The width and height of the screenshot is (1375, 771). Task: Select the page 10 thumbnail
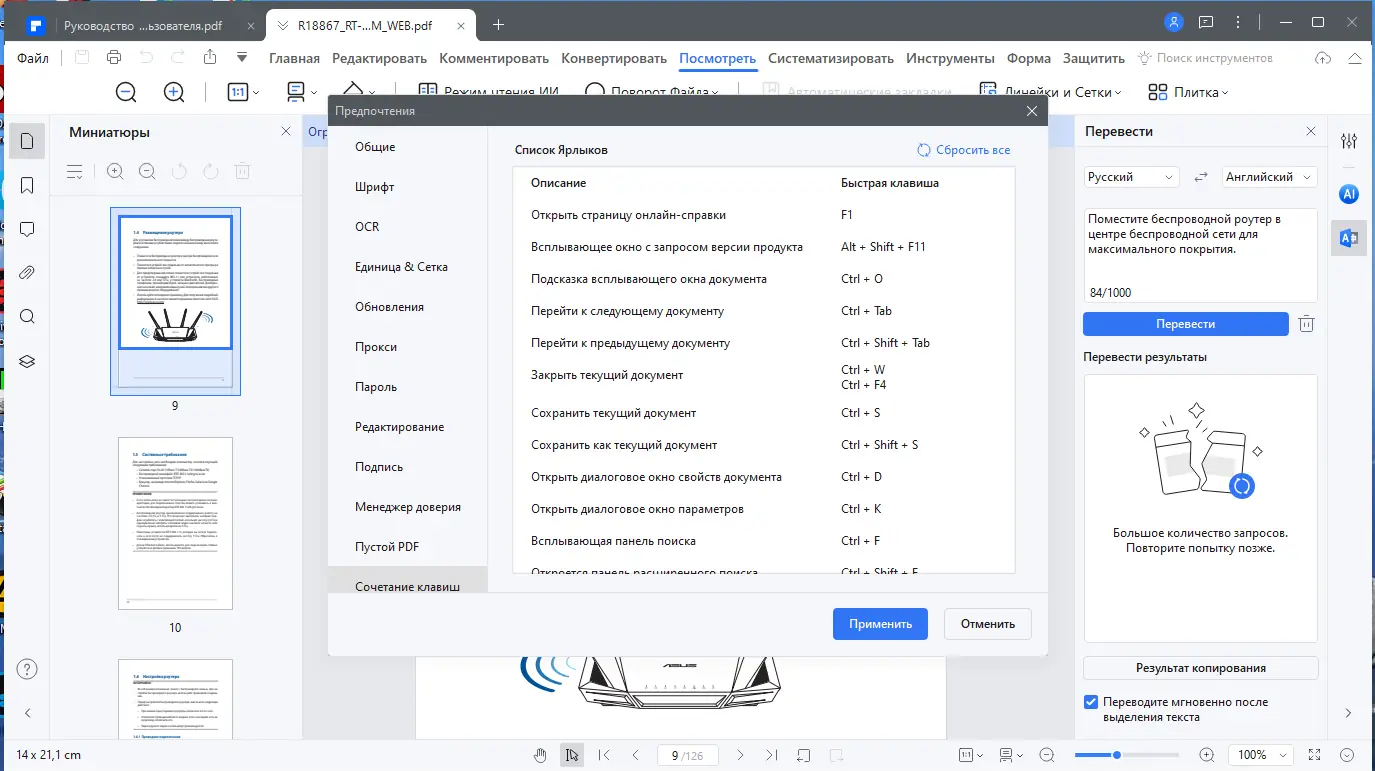(x=175, y=523)
